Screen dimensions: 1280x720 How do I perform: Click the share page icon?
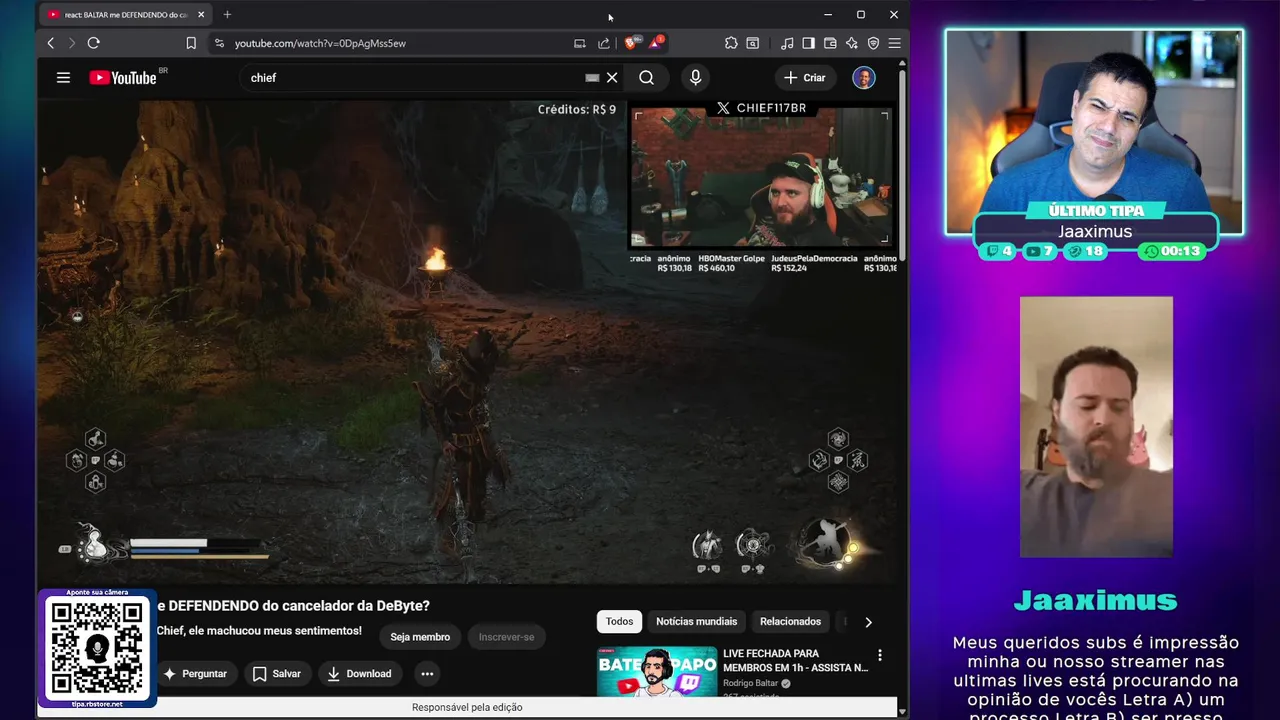pos(604,43)
